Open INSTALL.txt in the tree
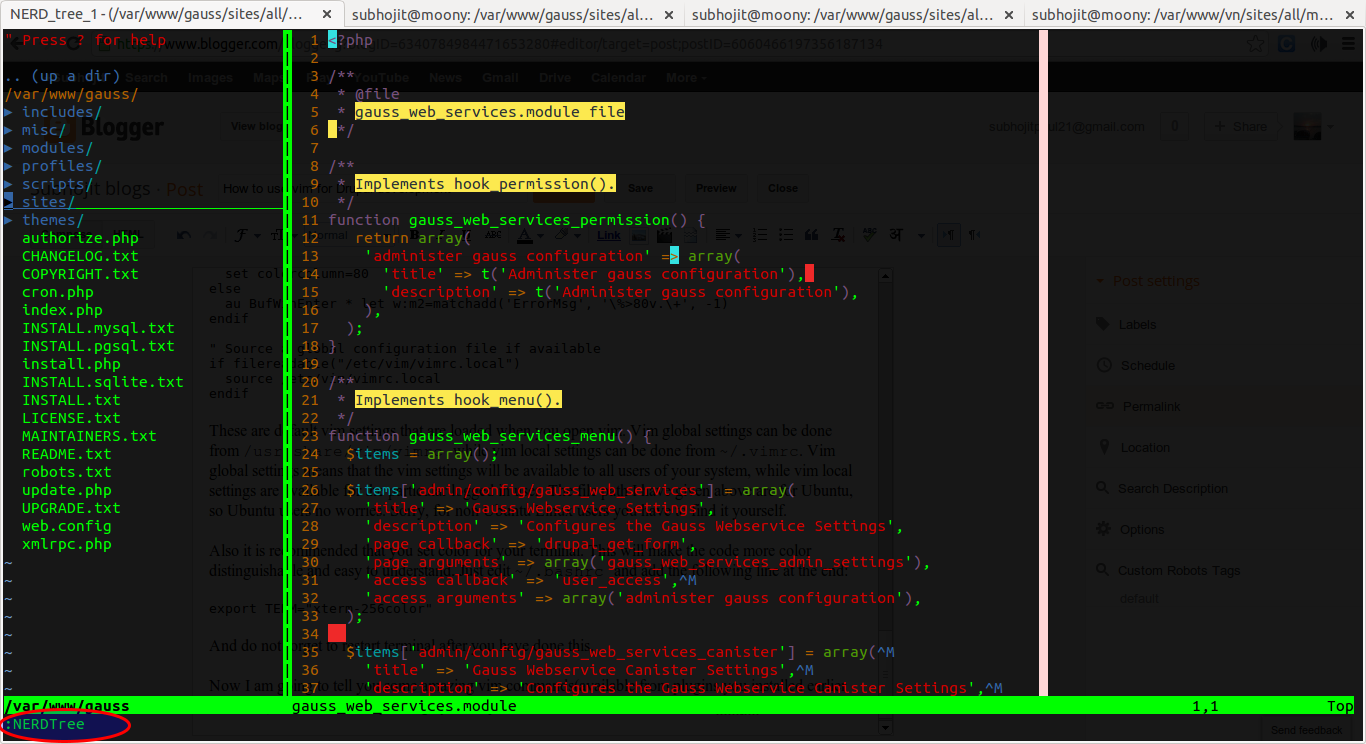This screenshot has width=1366, height=744. coord(71,400)
